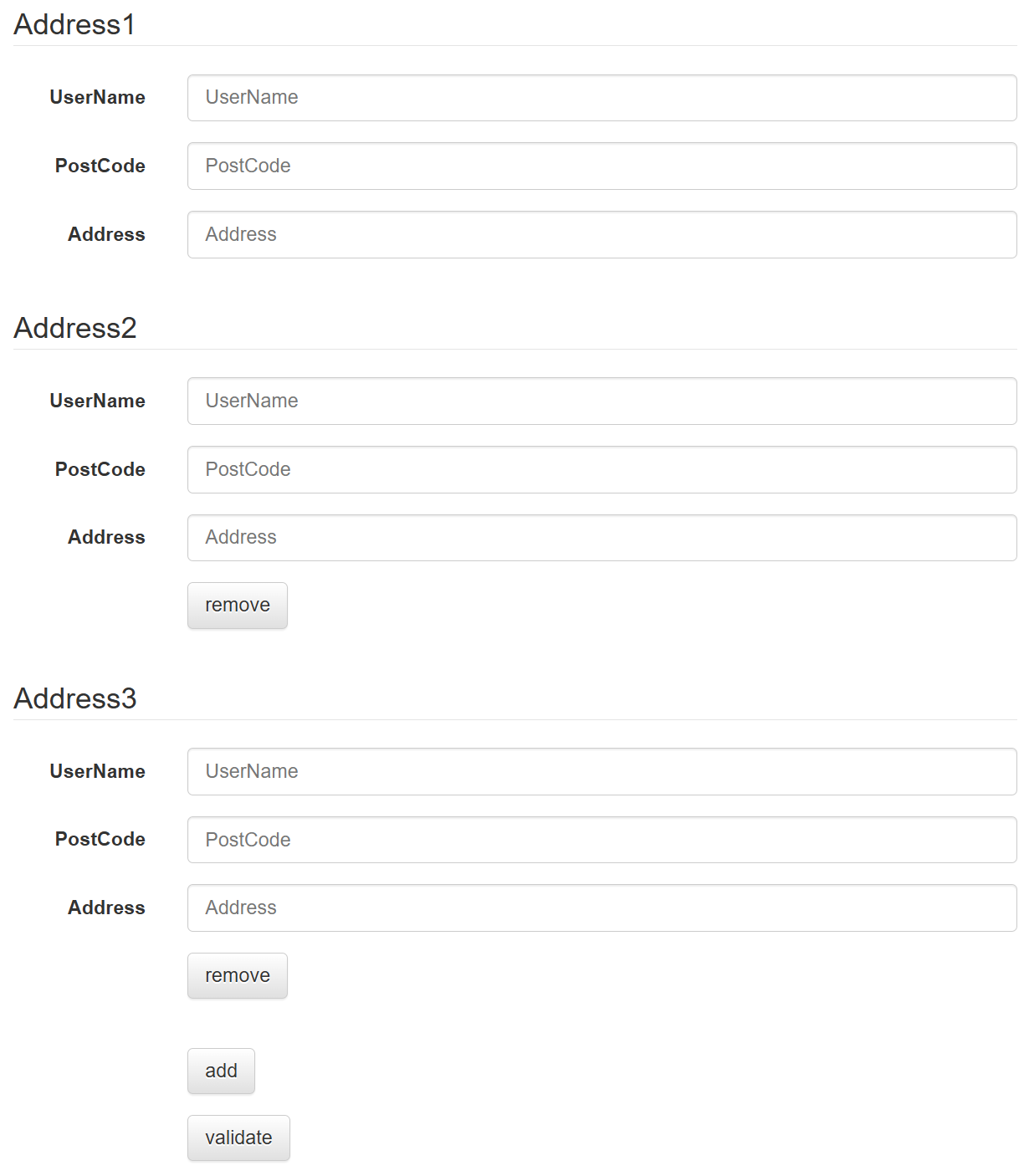Select the Address textbox in Address2
The width and height of the screenshot is (1034, 1176).
(x=601, y=538)
